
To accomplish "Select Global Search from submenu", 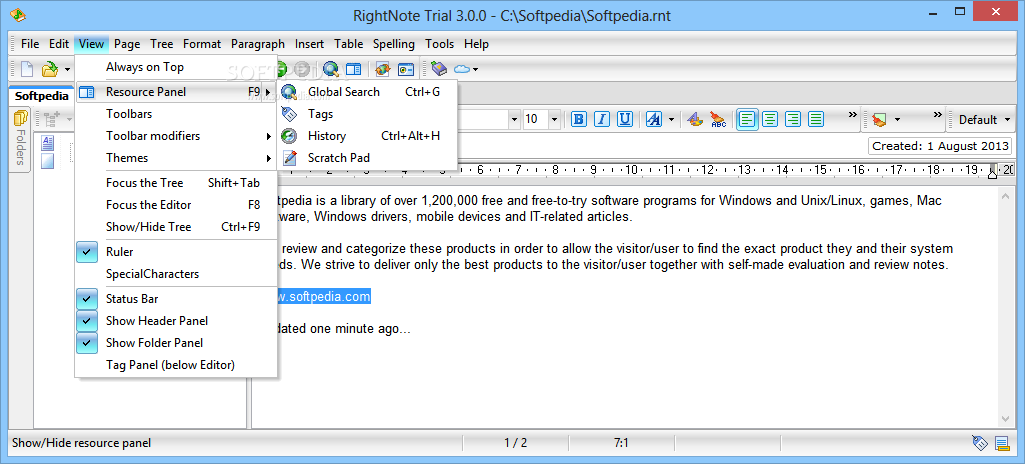I will pos(367,91).
